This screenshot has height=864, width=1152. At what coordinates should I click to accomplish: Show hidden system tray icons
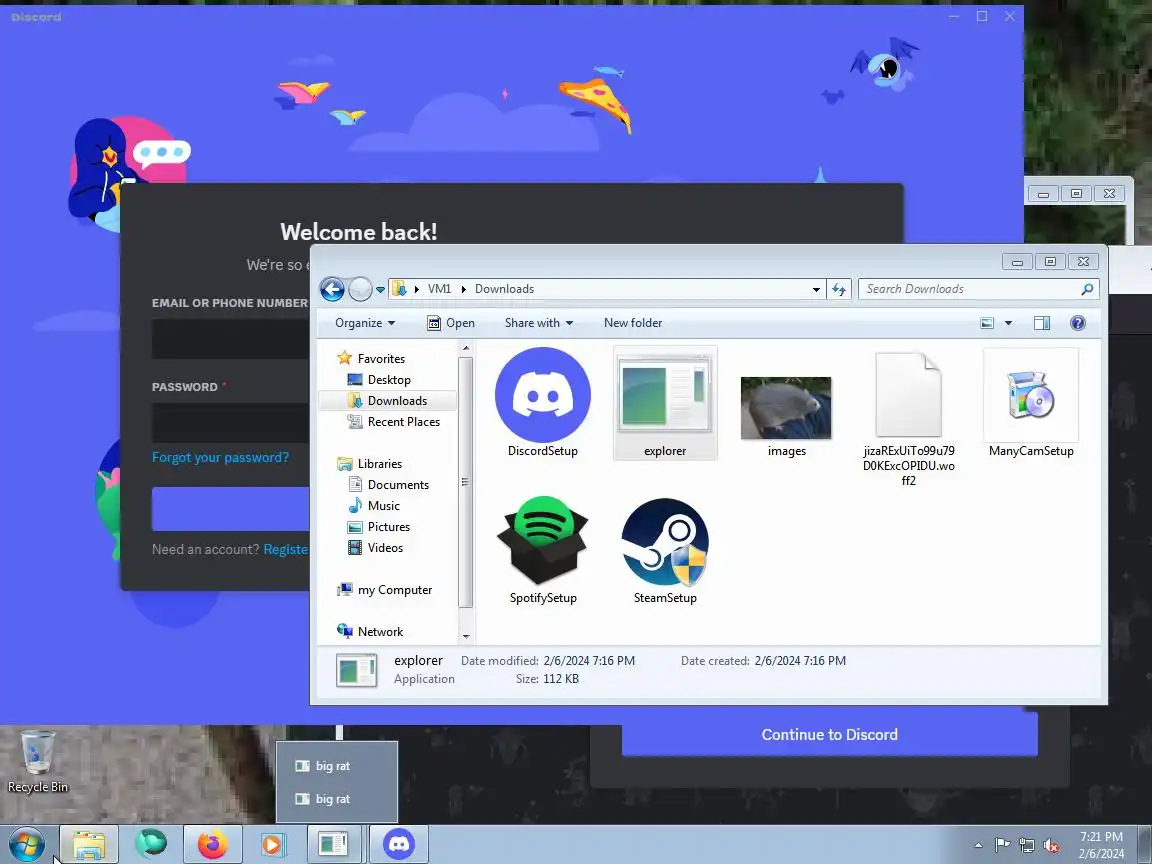click(978, 846)
